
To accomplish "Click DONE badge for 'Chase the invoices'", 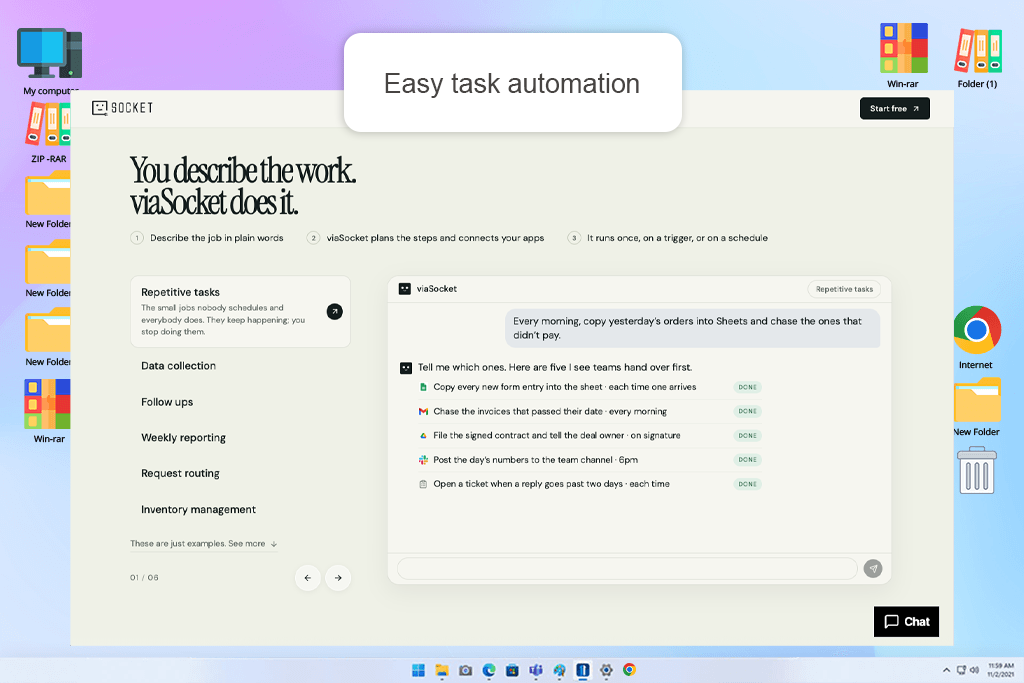I will click(747, 411).
